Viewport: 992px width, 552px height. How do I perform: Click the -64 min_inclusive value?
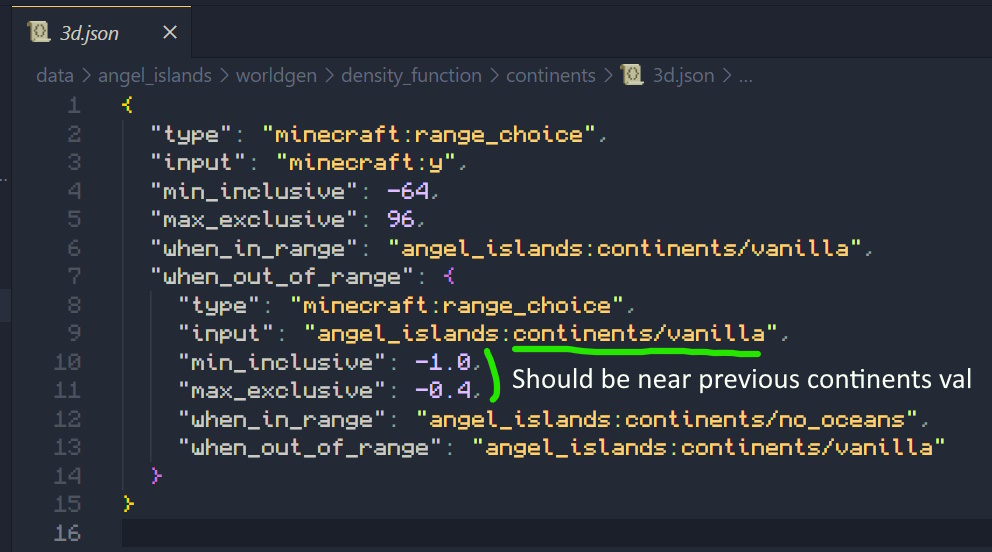click(x=408, y=190)
